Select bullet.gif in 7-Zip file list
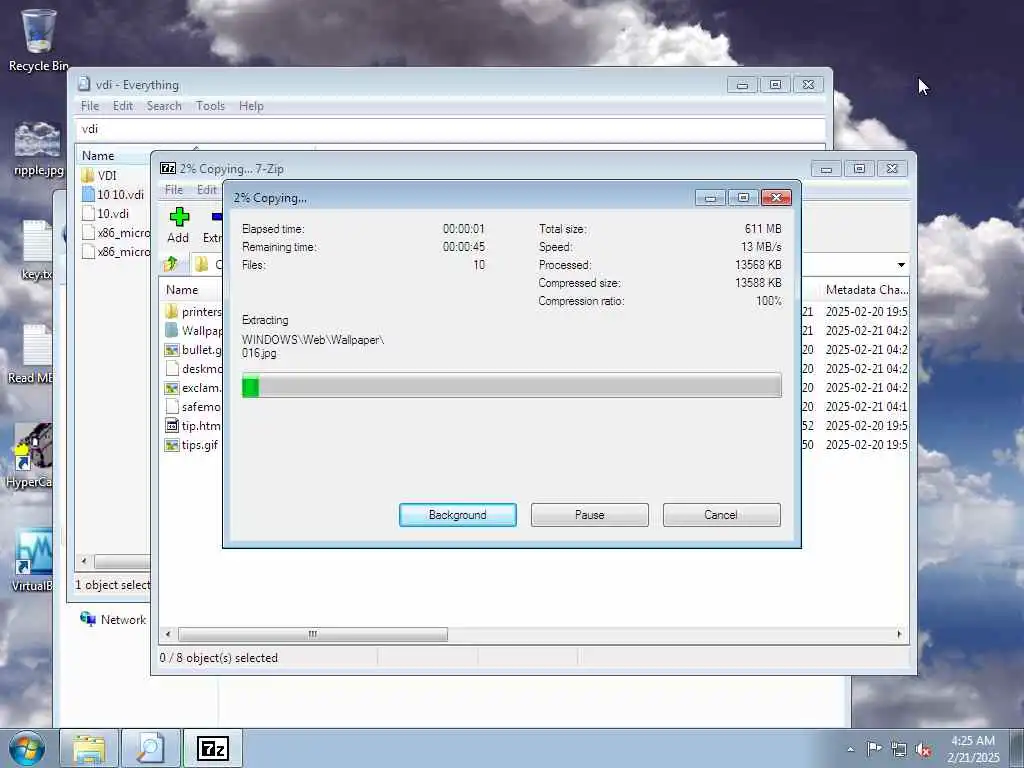1024x768 pixels. 193,349
